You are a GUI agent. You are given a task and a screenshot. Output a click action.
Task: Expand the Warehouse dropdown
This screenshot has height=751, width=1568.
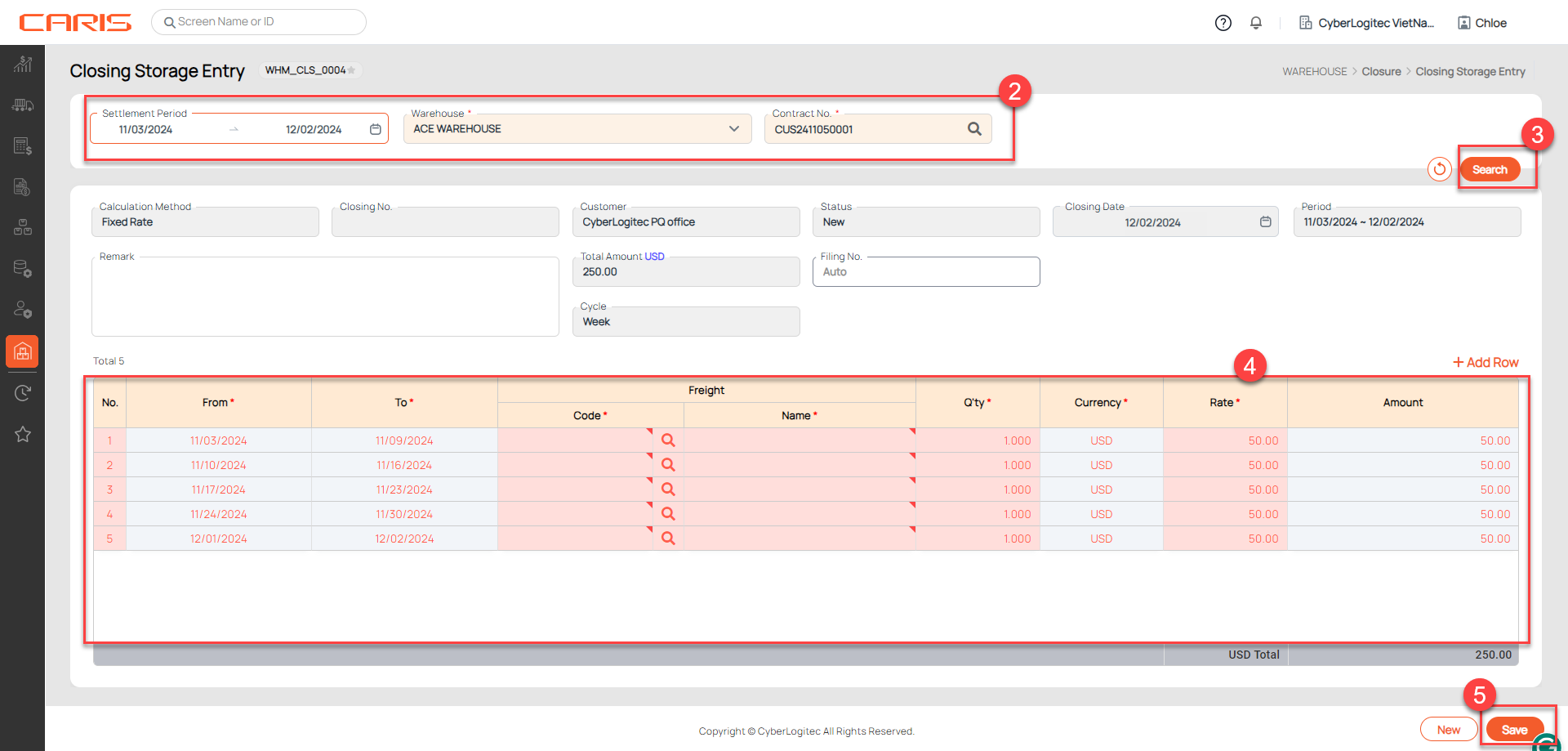click(x=733, y=129)
